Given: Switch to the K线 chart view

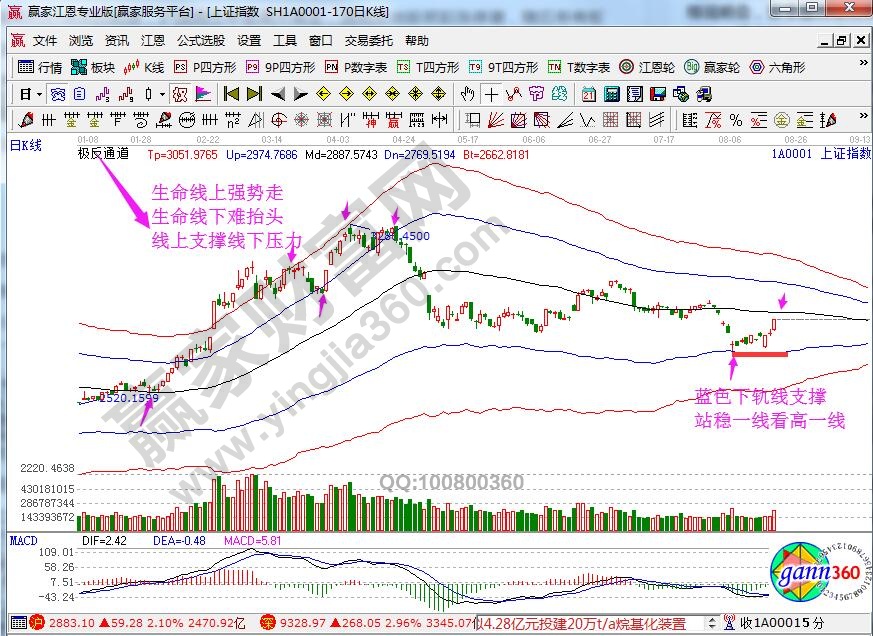Looking at the screenshot, I should pos(145,67).
